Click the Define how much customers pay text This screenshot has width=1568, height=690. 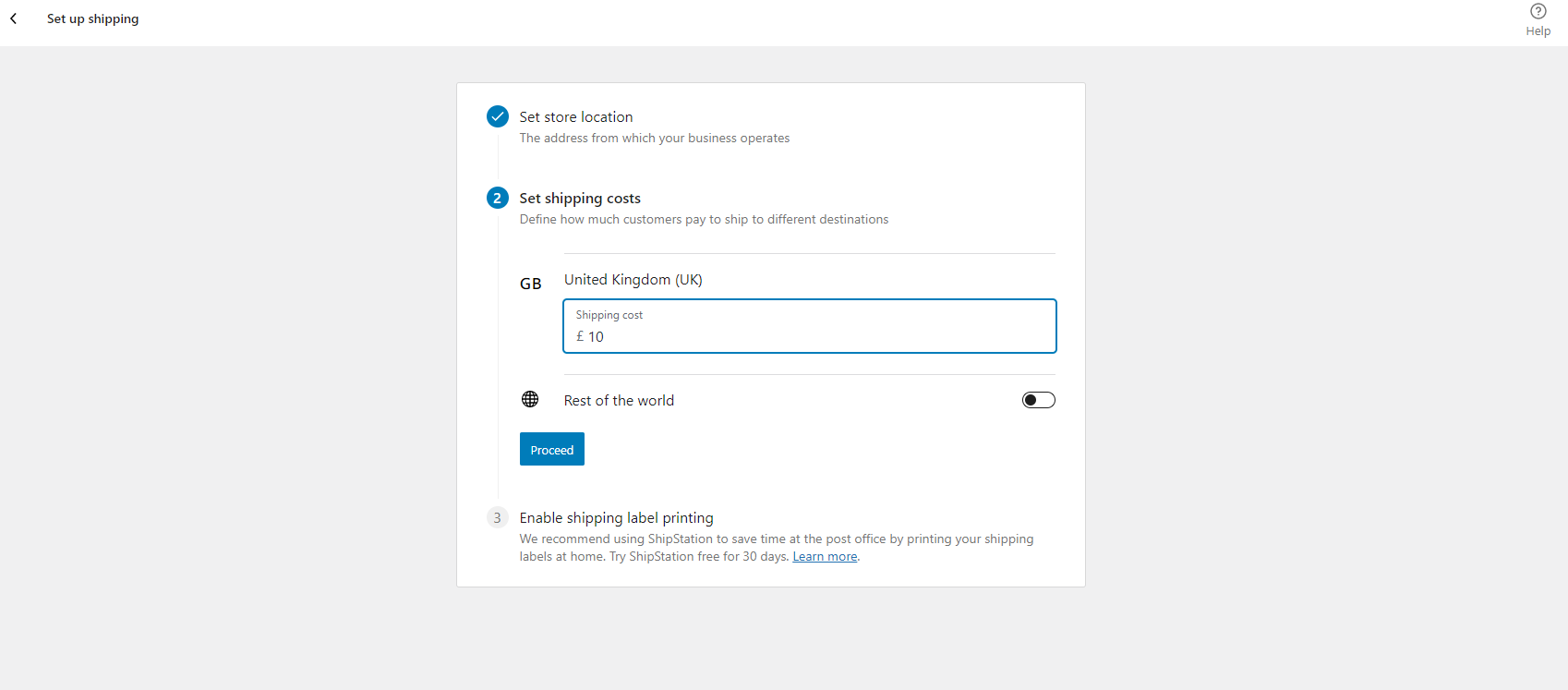[704, 220]
